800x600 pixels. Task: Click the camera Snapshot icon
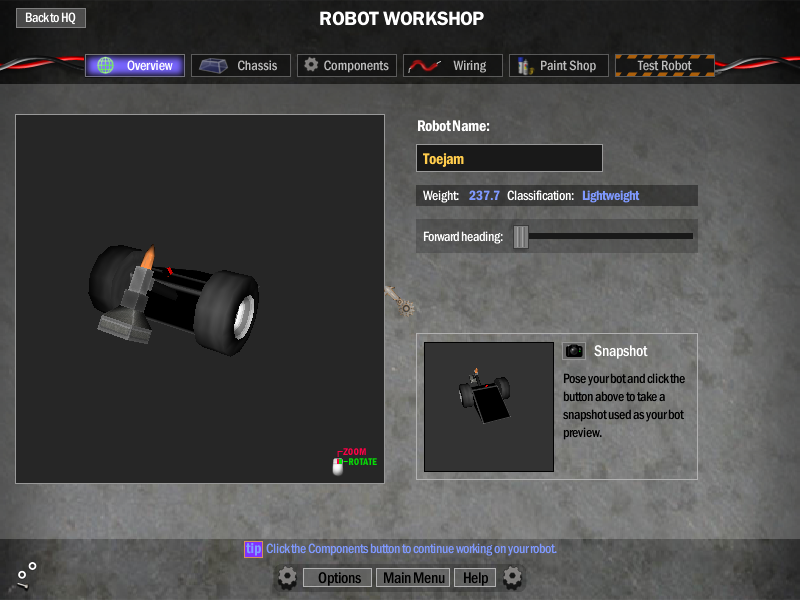[x=574, y=351]
